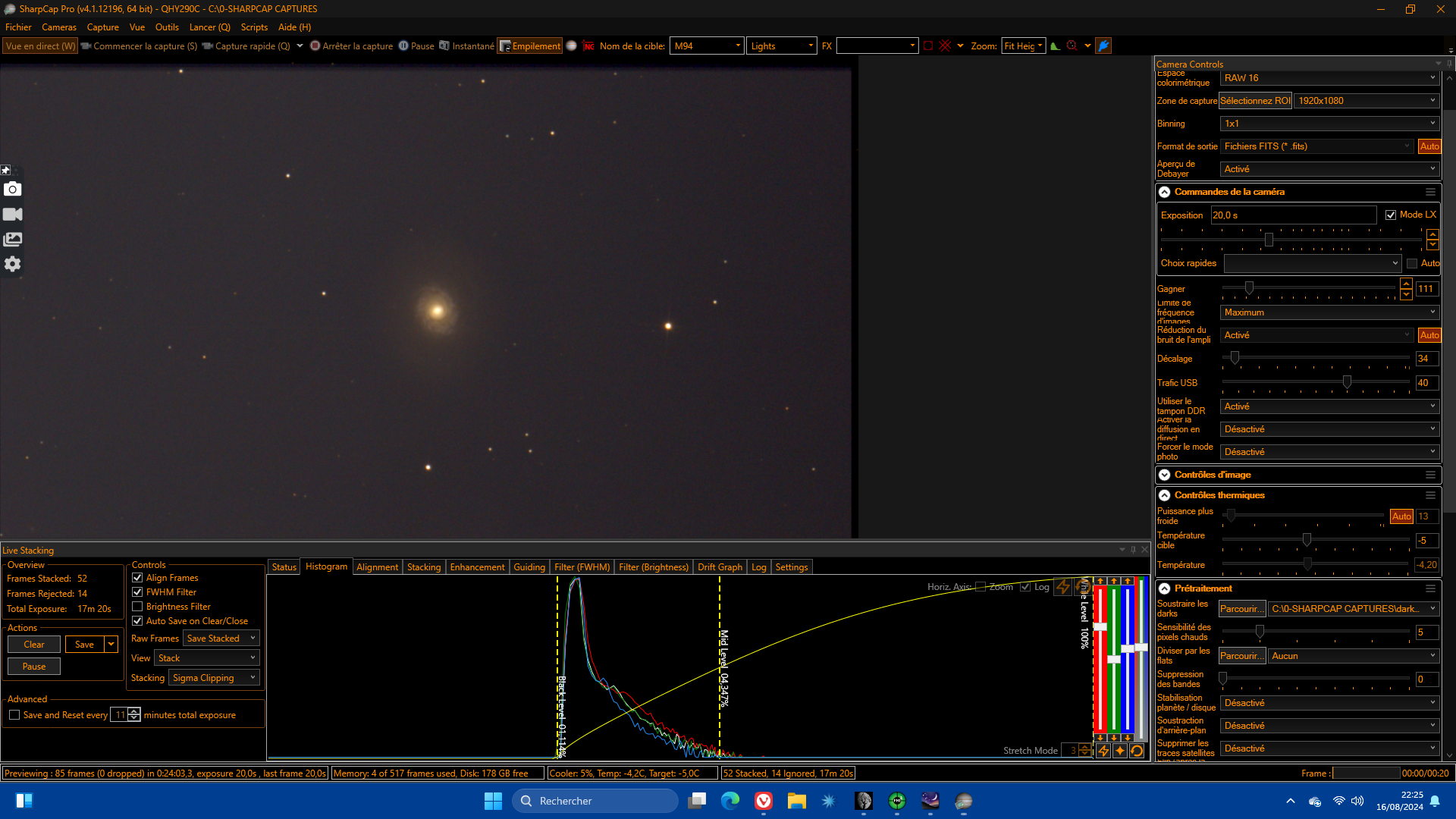Click the sphere icon next to Empilement
This screenshot has height=819, width=1456.
point(572,45)
